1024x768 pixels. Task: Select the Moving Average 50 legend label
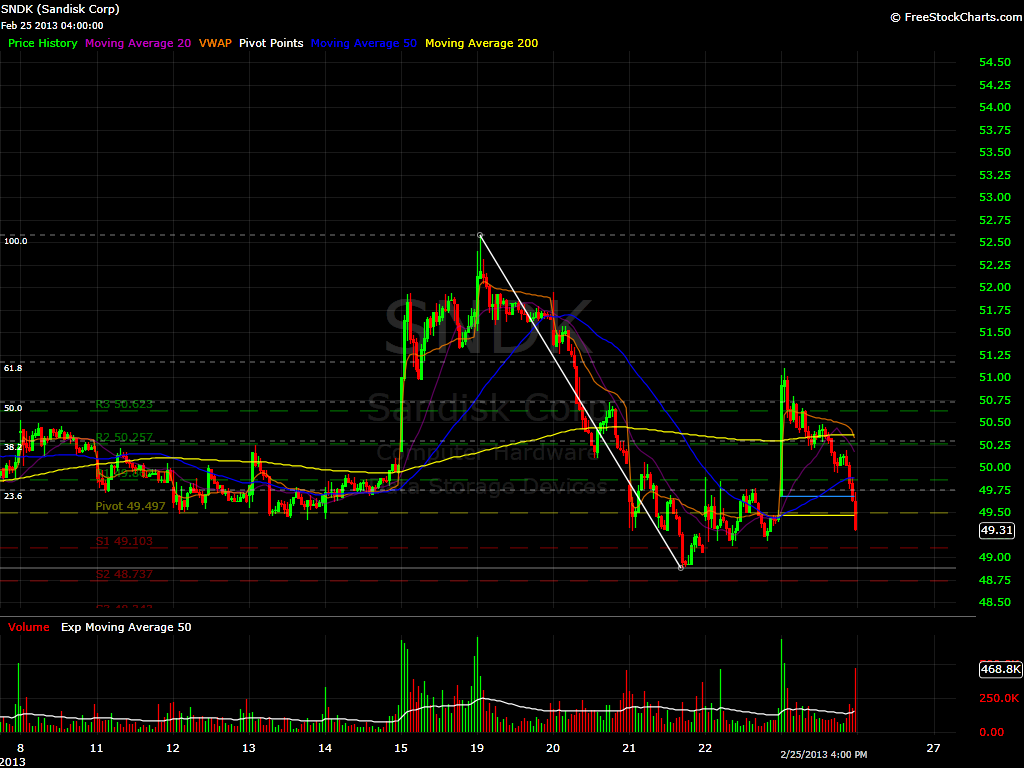pyautogui.click(x=364, y=43)
